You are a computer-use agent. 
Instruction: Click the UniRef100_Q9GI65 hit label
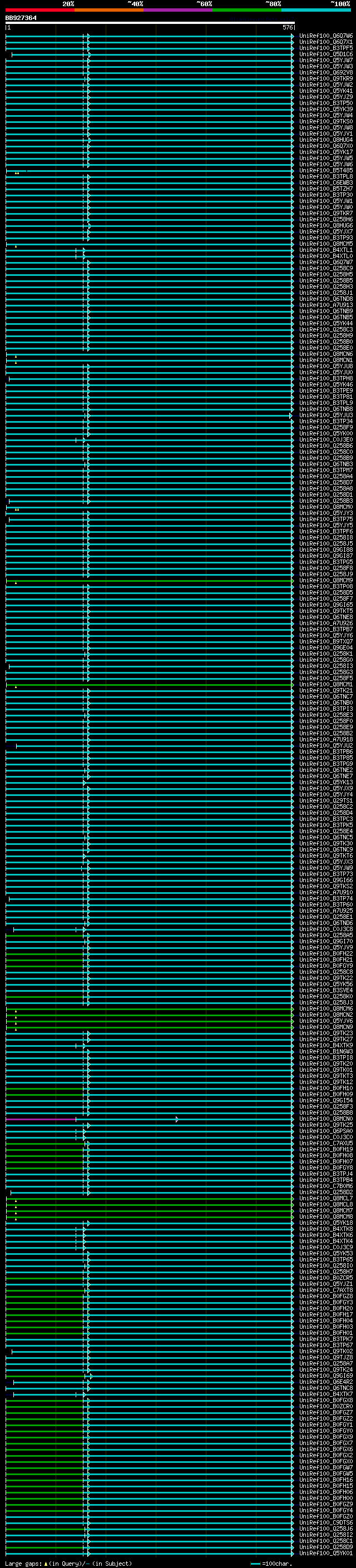coord(326,605)
